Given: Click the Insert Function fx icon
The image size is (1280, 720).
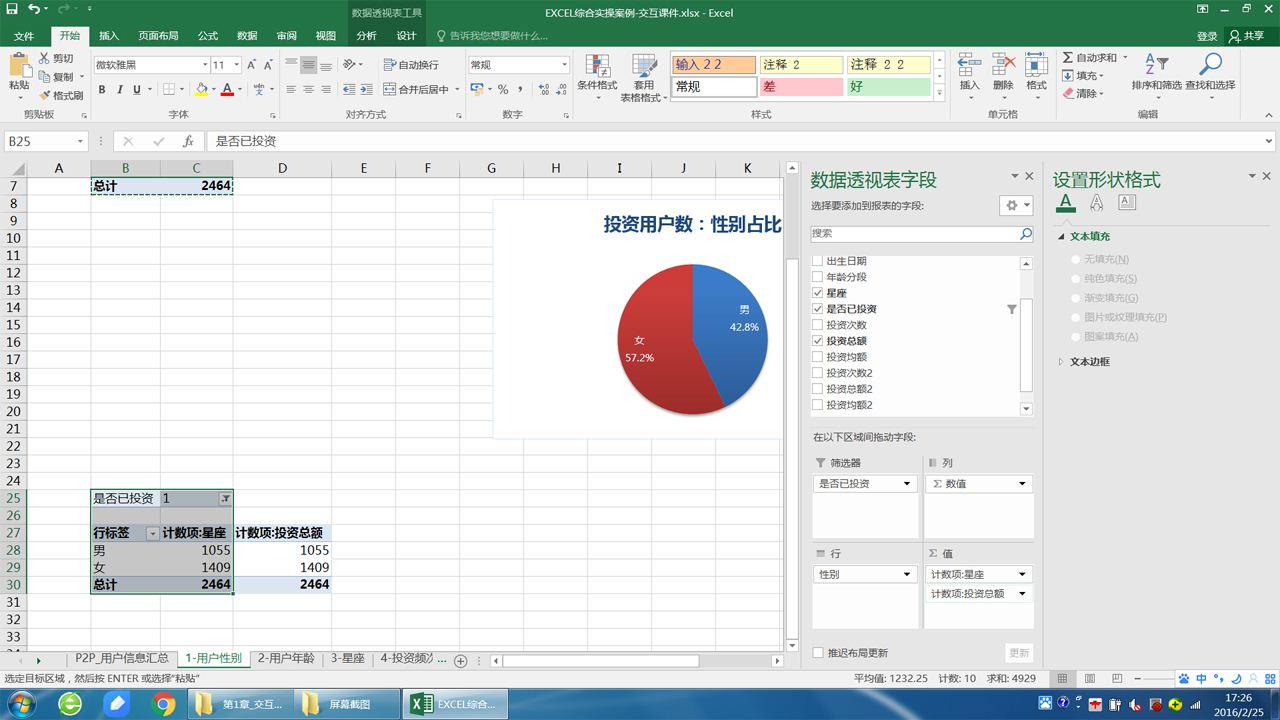Looking at the screenshot, I should [x=188, y=142].
